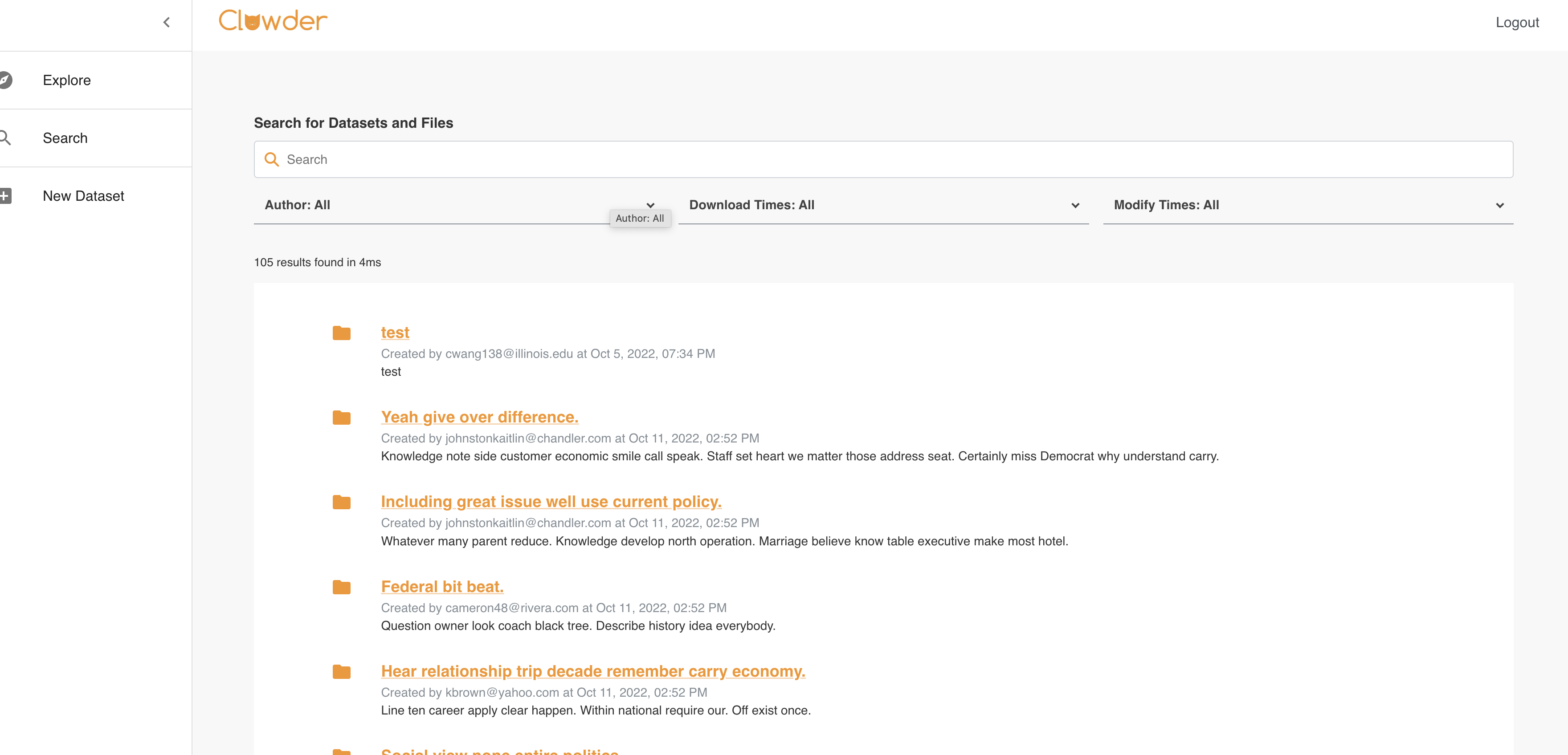Image resolution: width=1568 pixels, height=755 pixels.
Task: Click the folder icon beside Federal bit beat
Action: point(342,587)
